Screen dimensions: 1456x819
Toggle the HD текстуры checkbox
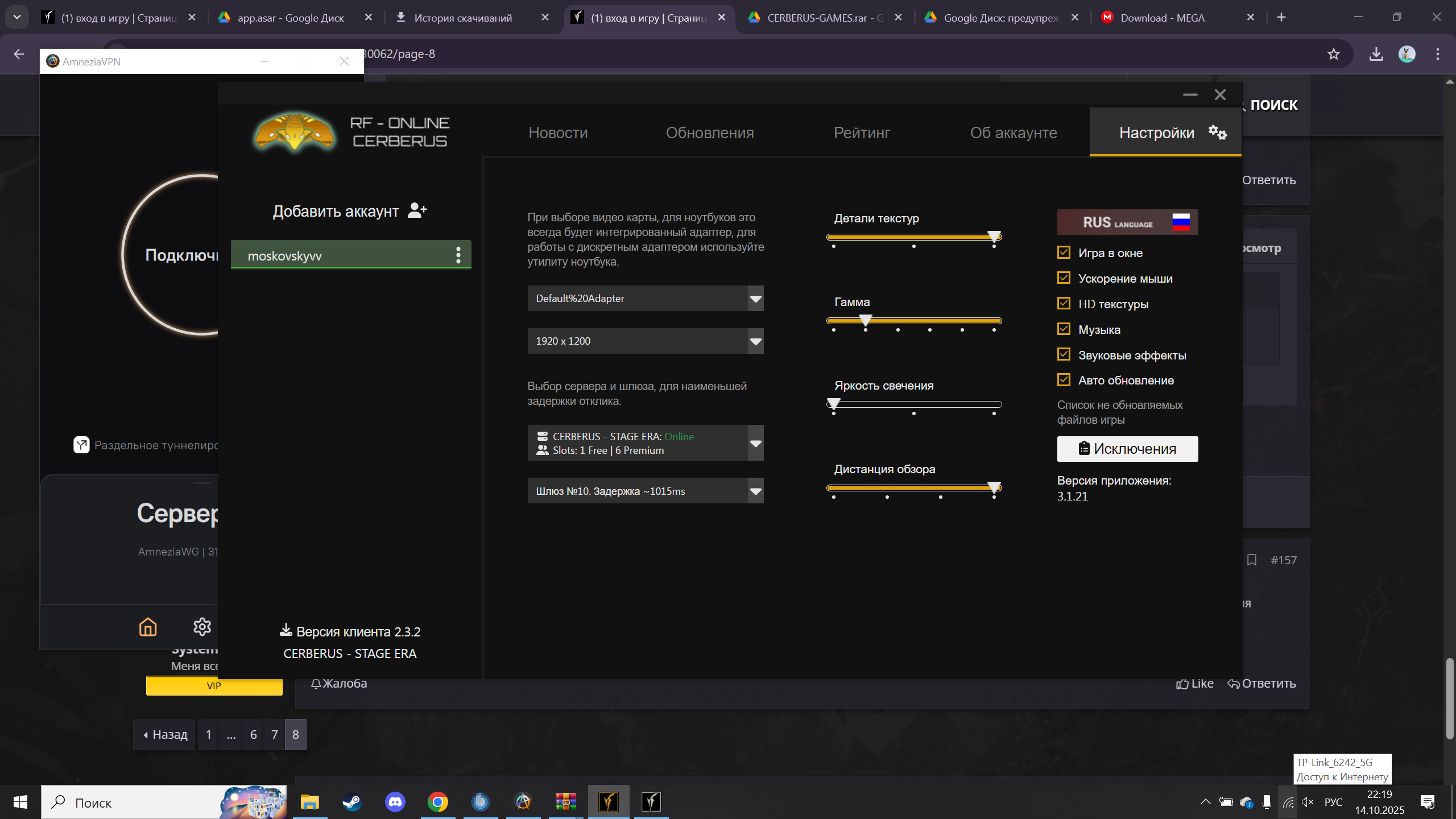point(1064,304)
